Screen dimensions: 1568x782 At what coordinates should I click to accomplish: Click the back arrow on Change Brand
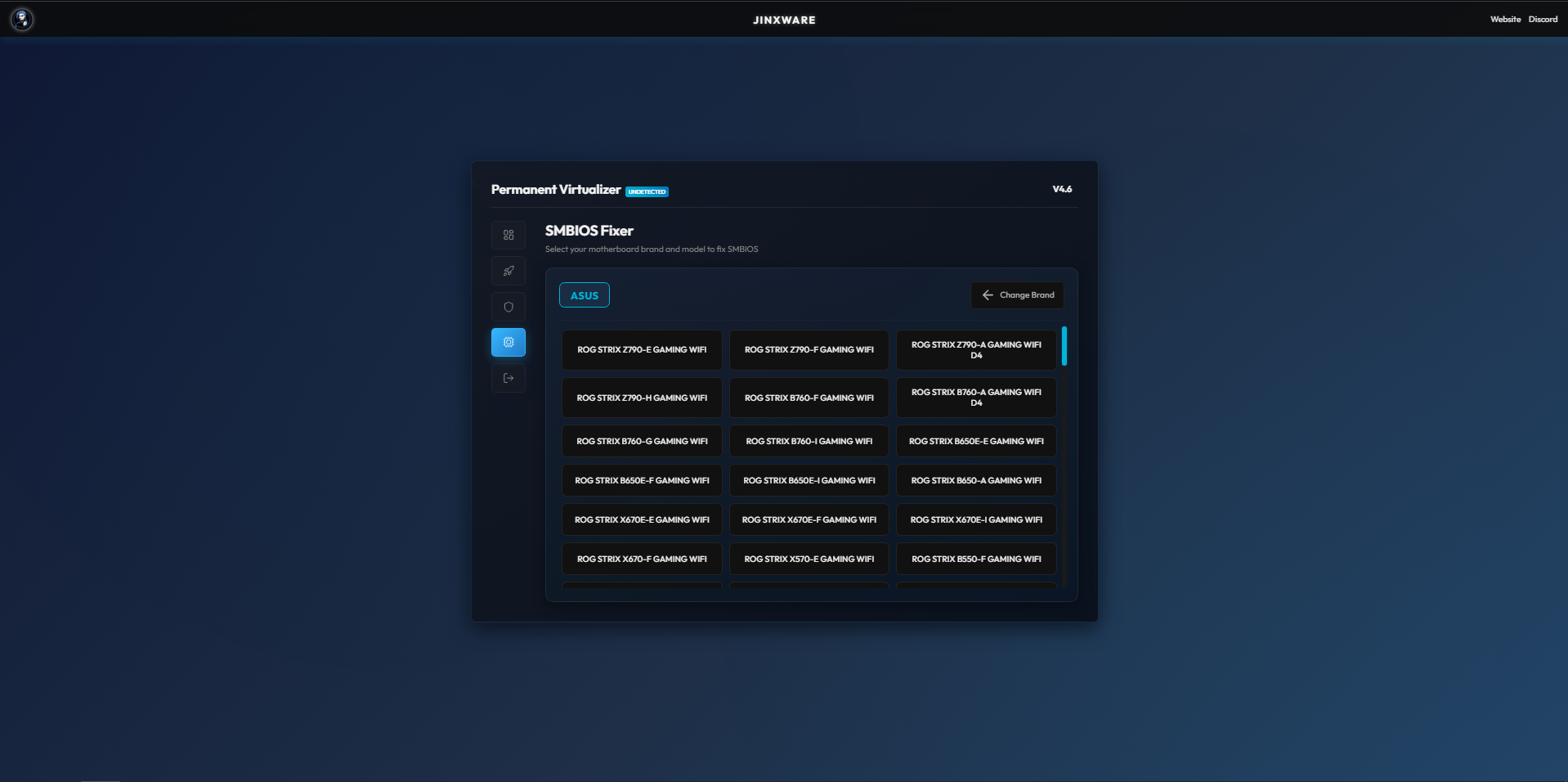(988, 295)
